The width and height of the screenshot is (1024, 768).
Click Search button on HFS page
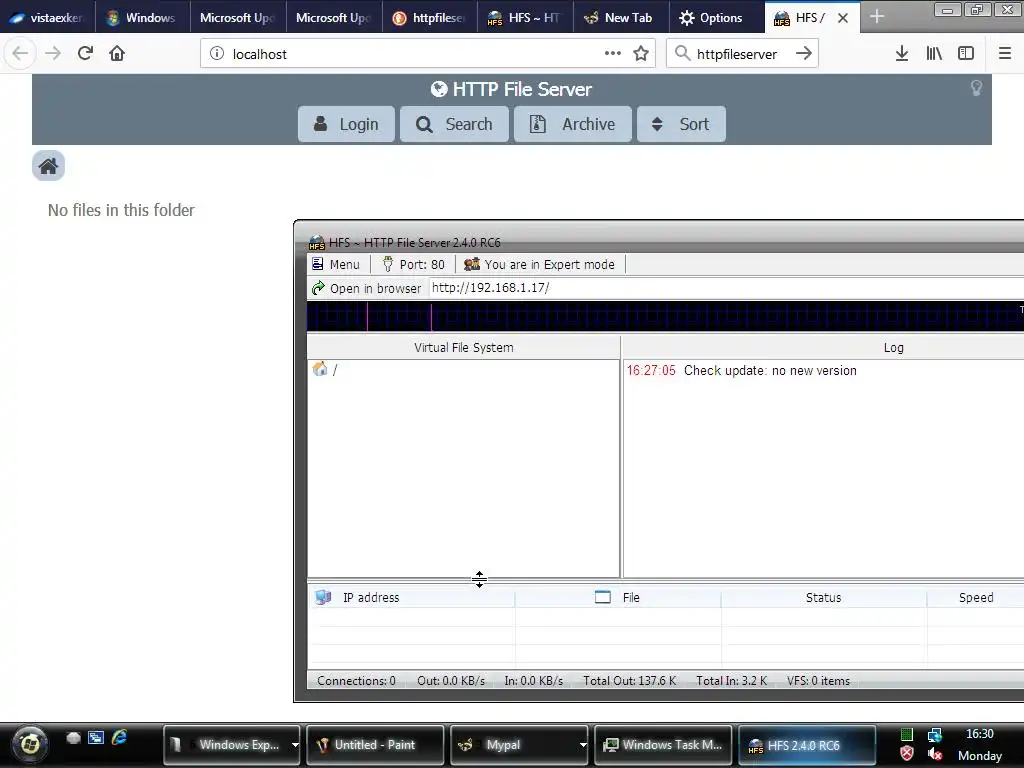click(x=454, y=124)
